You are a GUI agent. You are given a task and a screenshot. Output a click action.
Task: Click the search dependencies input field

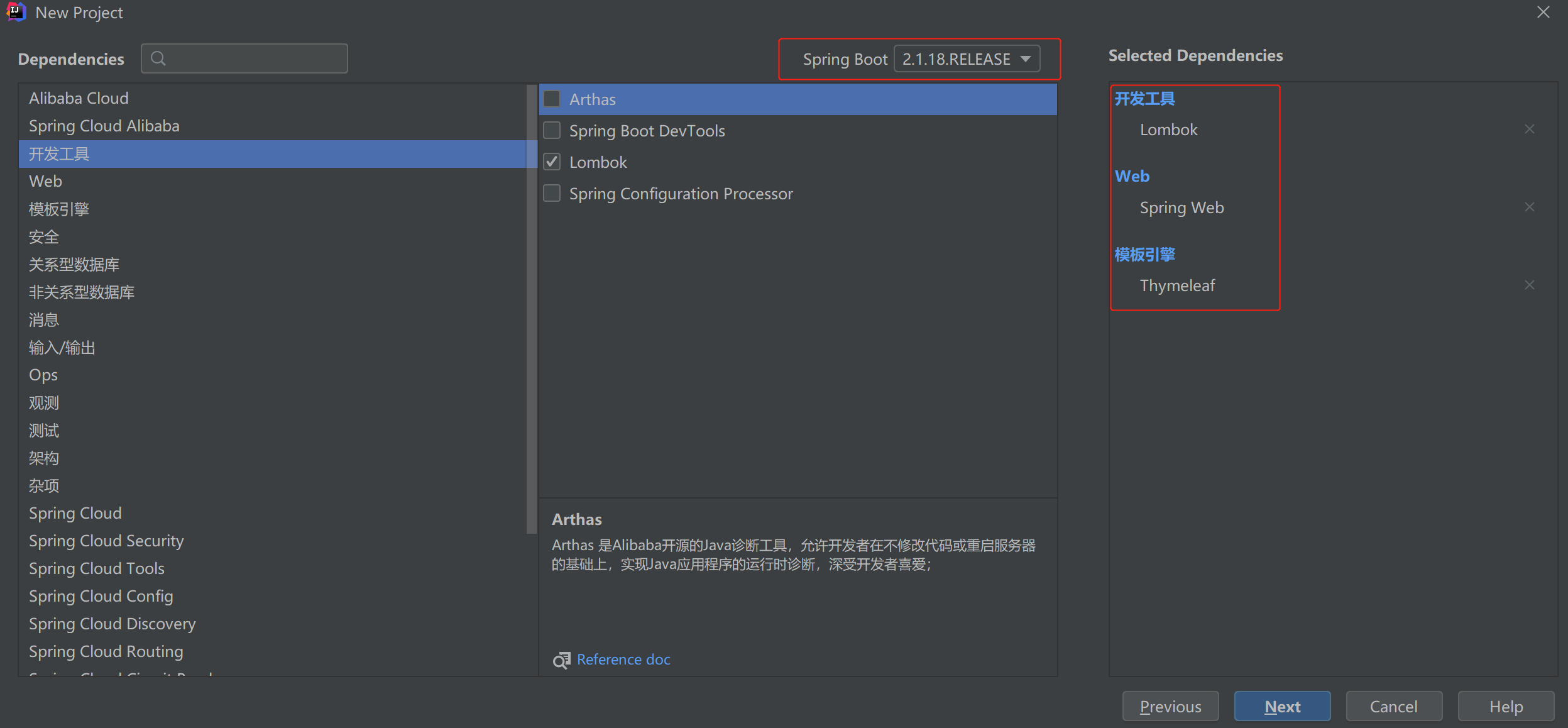click(x=245, y=58)
